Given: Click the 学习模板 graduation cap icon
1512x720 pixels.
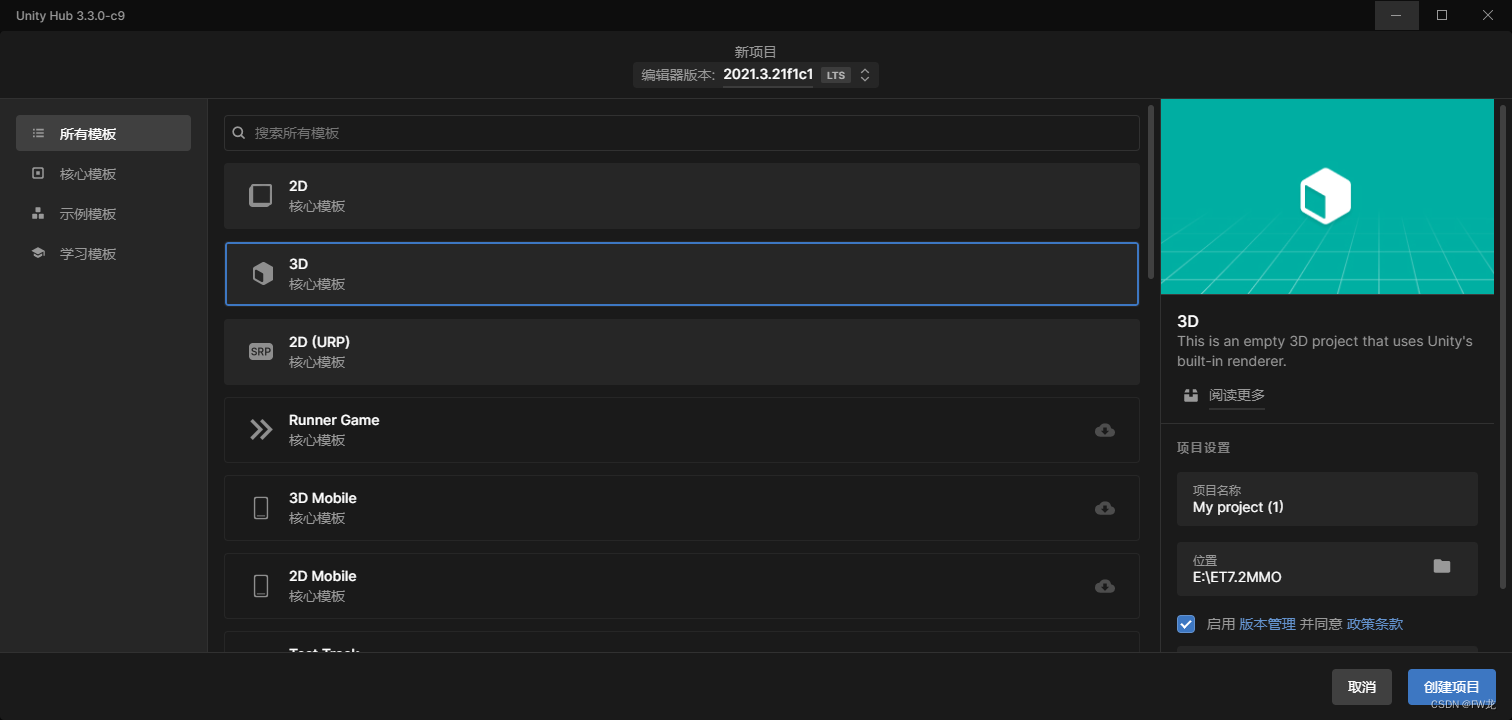Looking at the screenshot, I should [38, 253].
